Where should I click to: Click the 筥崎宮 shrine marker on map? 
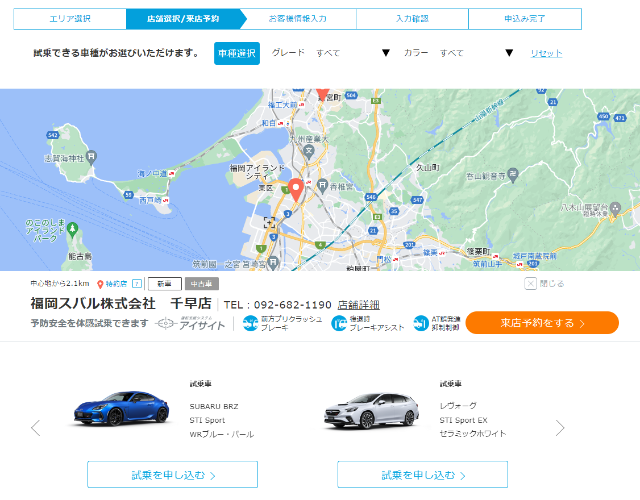click(274, 263)
